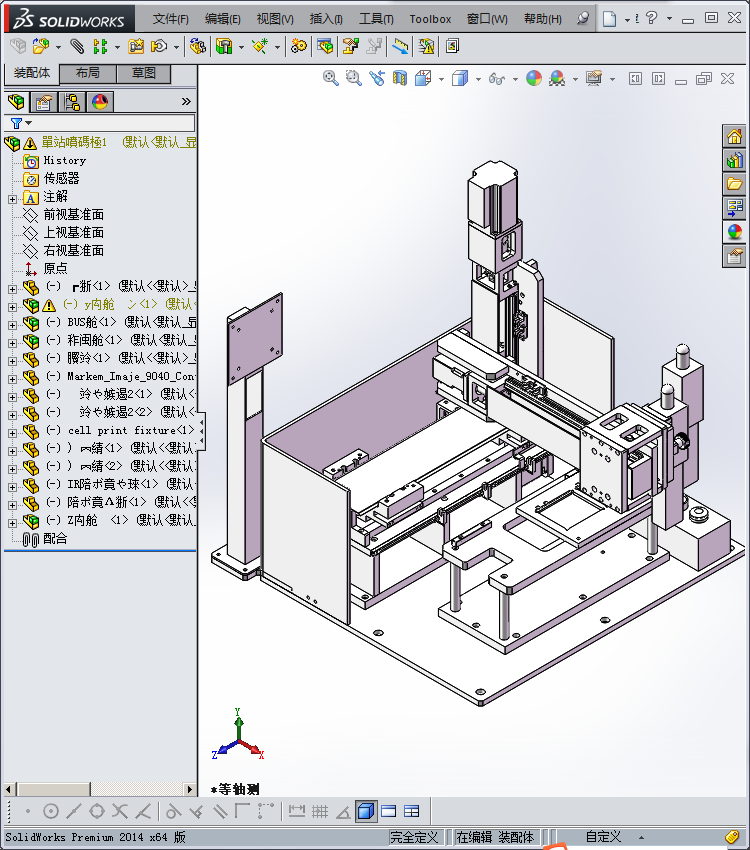Toggle the left panel split button in the view toolbar
750x850 pixels.
pyautogui.click(x=635, y=79)
